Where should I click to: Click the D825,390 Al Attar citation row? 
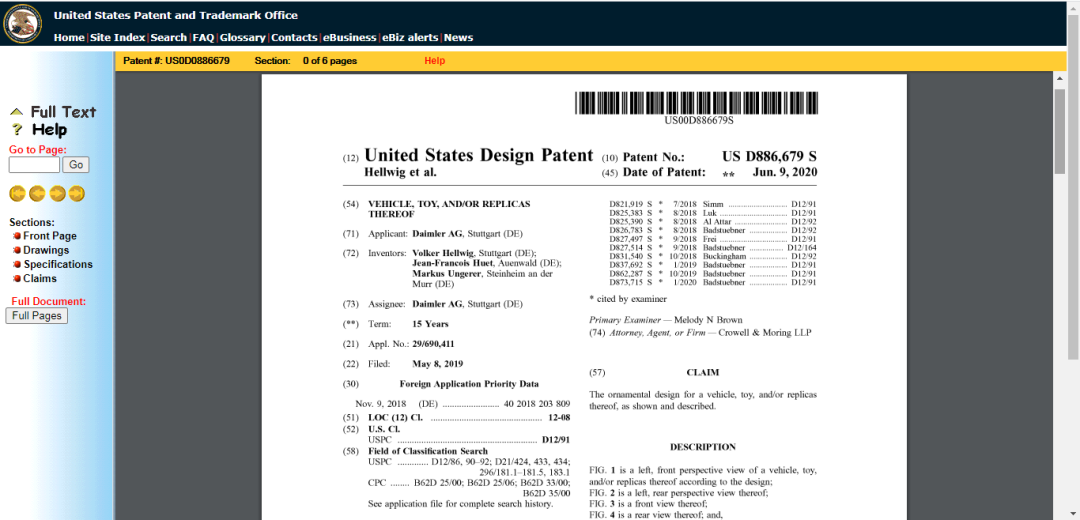(713, 222)
